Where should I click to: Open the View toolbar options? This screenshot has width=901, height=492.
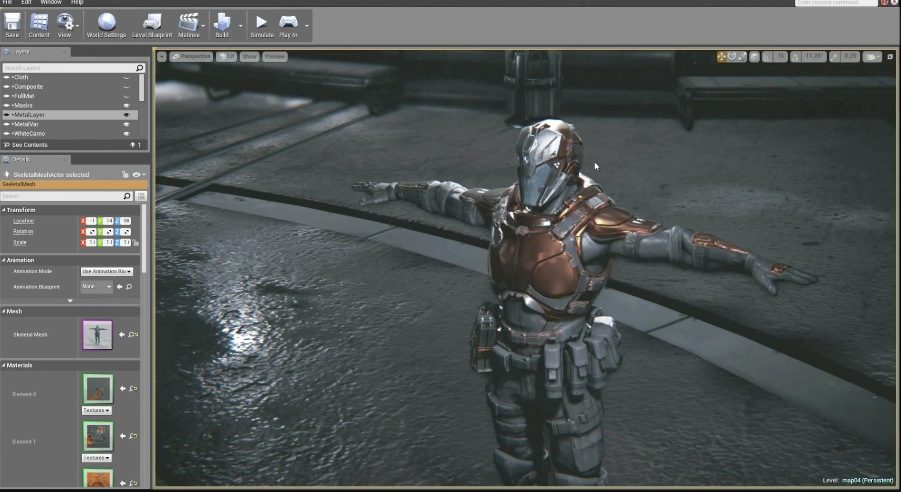(64, 25)
